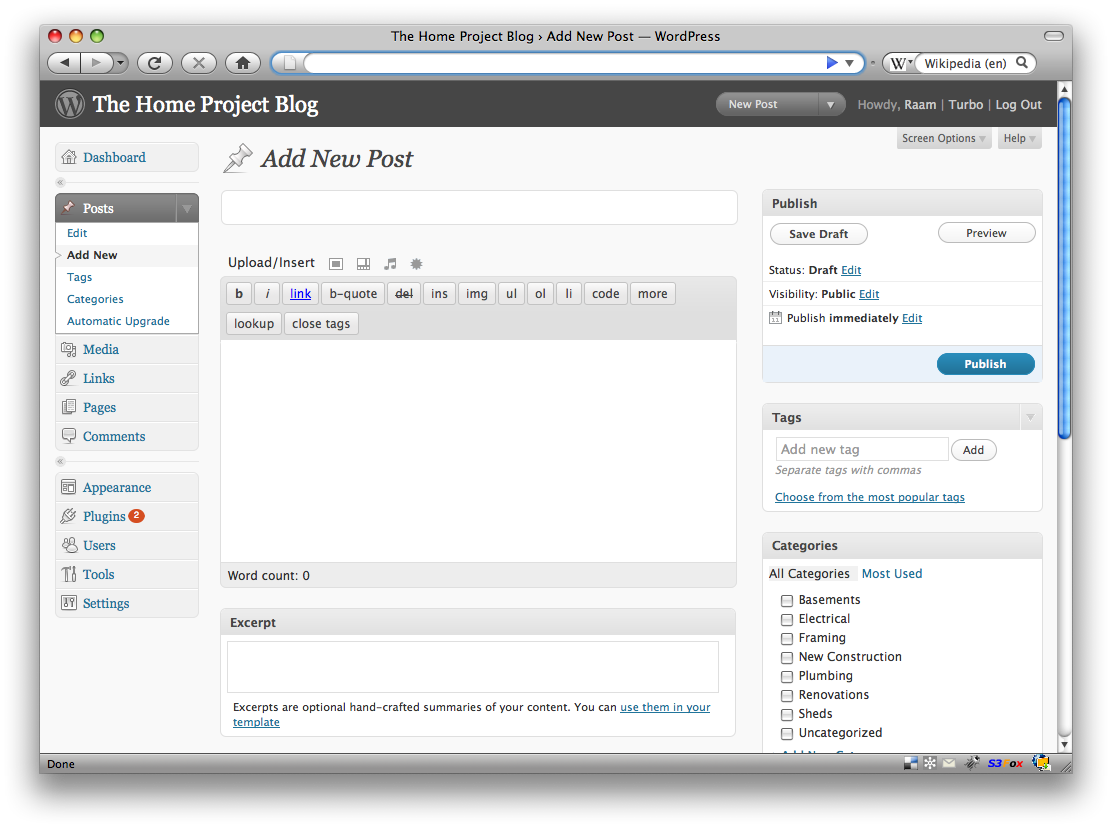Tick the Plumbing category checkbox
Screen dimensions: 1112x828
pos(787,677)
